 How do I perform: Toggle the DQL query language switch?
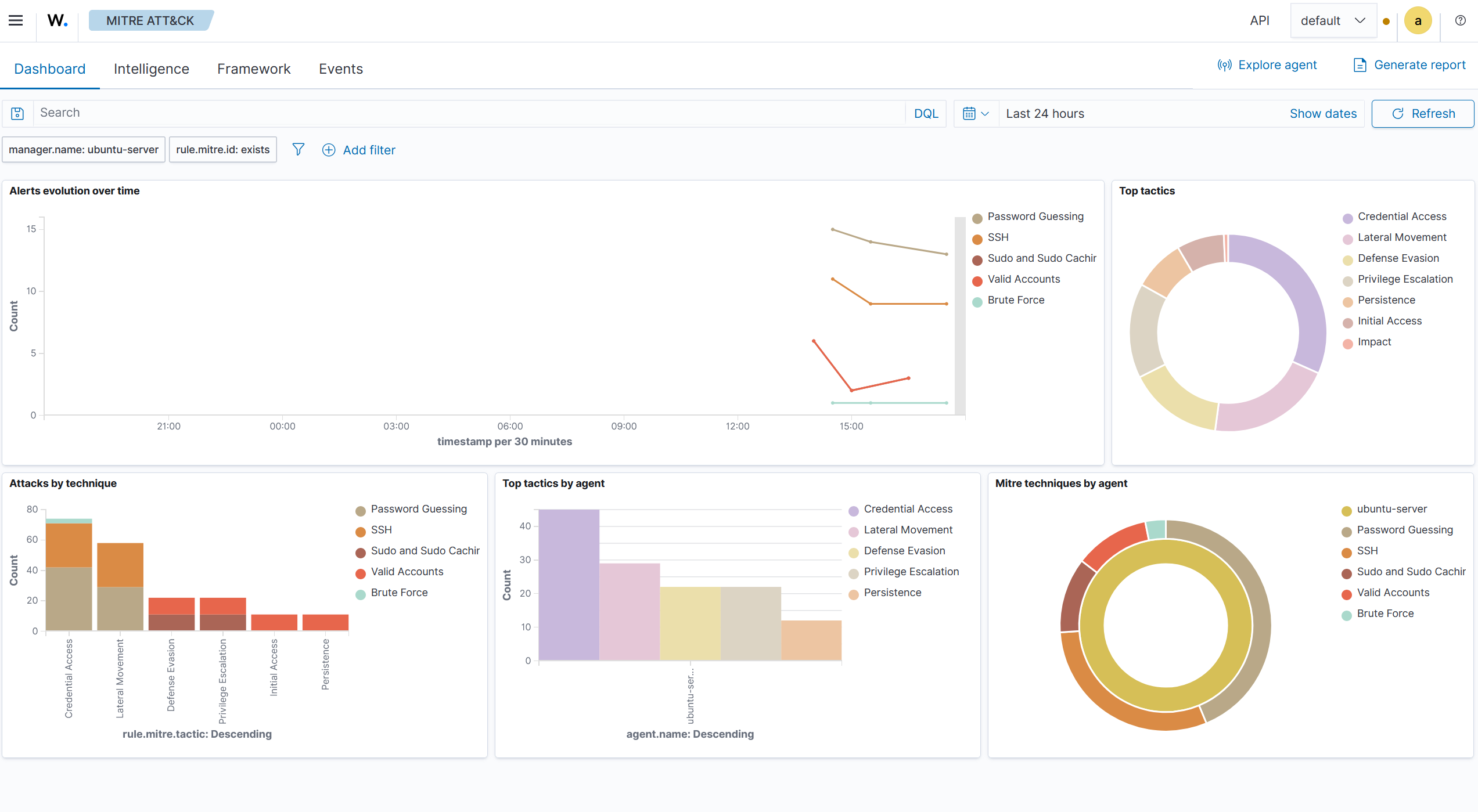[x=926, y=114]
